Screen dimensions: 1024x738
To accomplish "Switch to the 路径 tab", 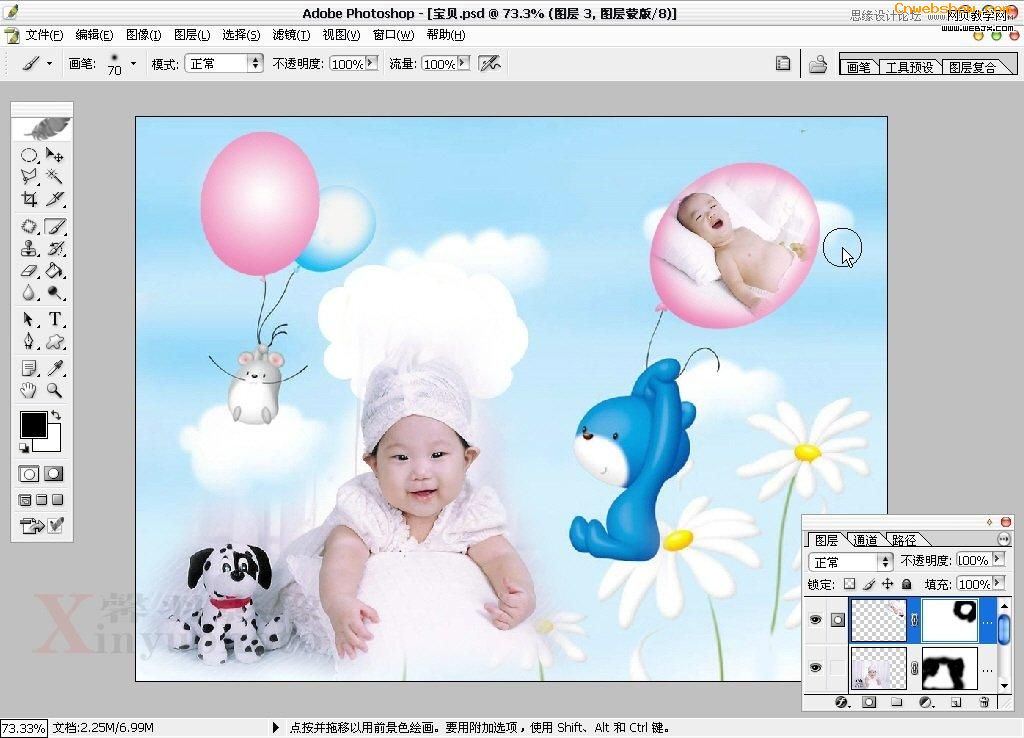I will click(x=904, y=540).
